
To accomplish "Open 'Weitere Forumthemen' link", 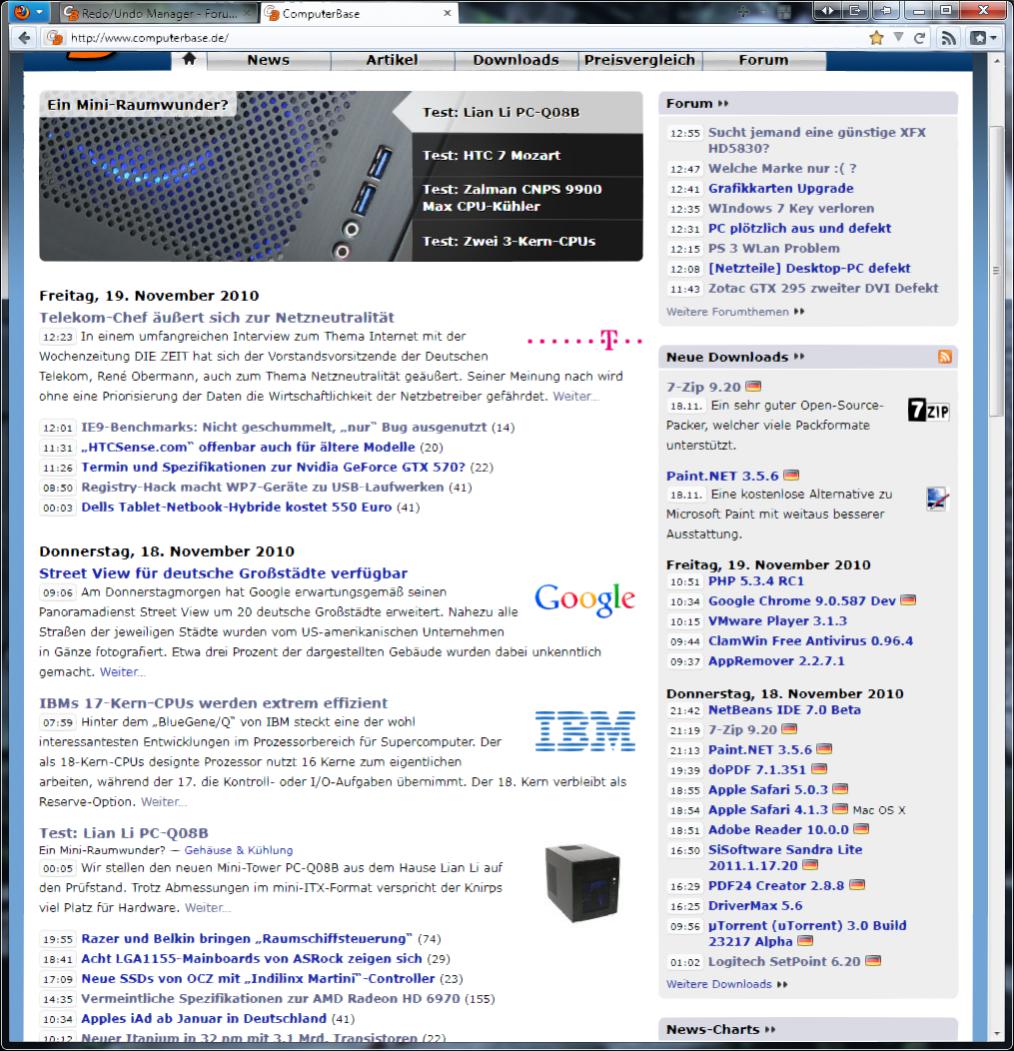I will (x=735, y=312).
